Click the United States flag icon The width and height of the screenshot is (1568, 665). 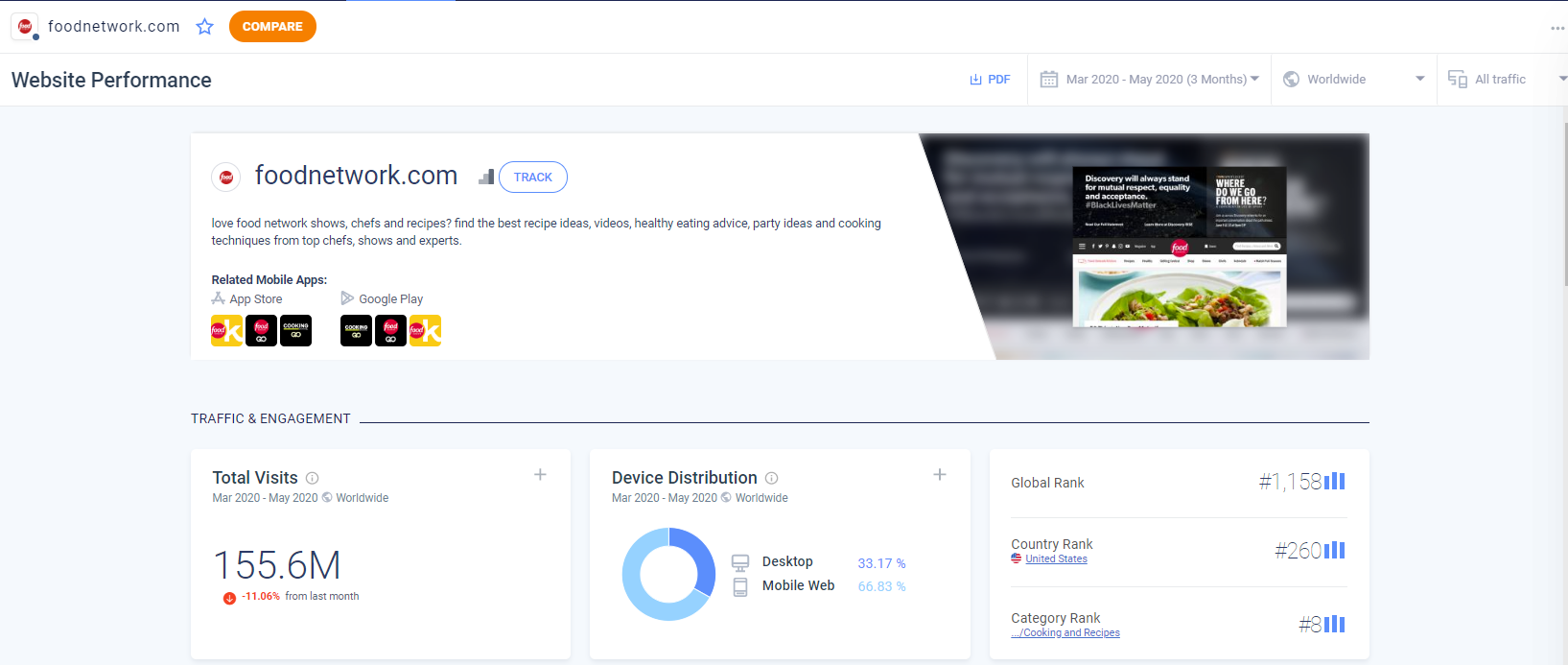(x=1017, y=558)
